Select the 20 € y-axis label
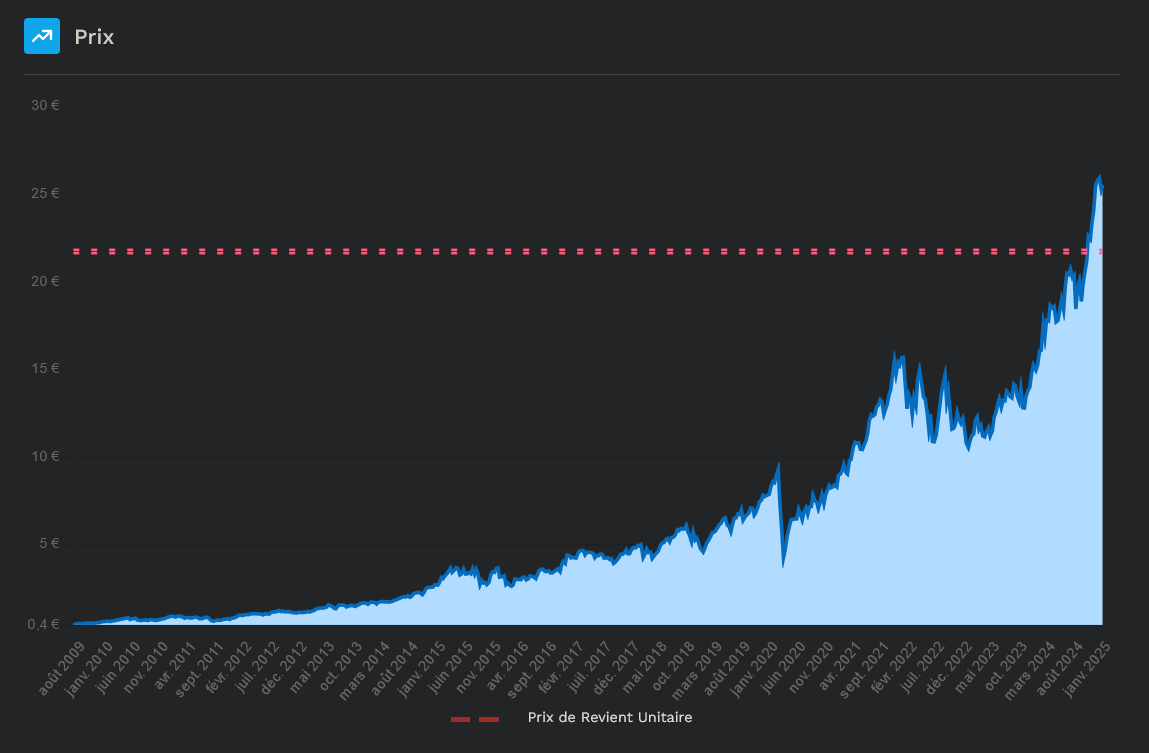Image resolution: width=1149 pixels, height=753 pixels. point(43,281)
